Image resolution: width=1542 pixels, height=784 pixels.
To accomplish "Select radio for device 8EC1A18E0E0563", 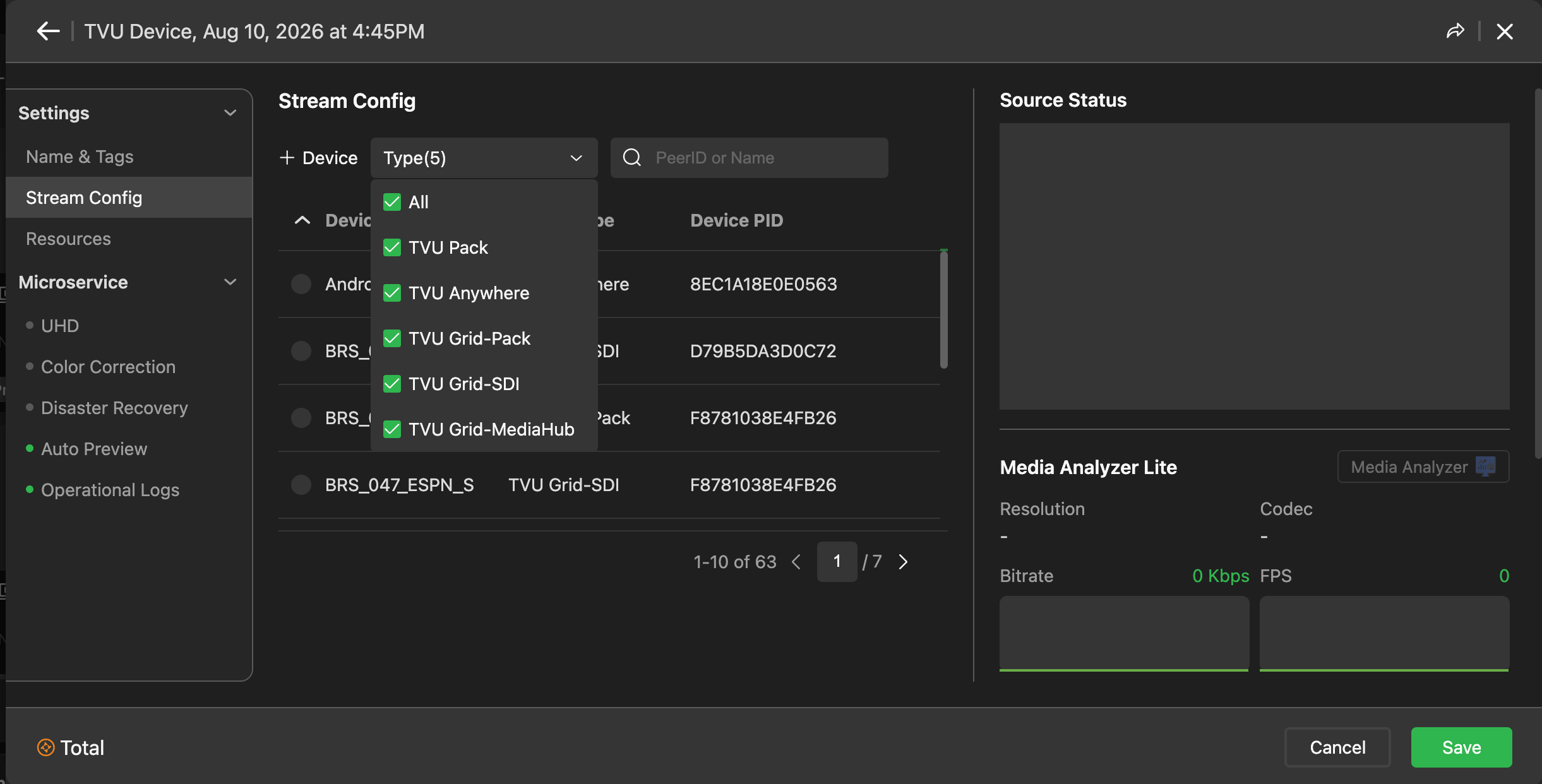I will click(301, 284).
